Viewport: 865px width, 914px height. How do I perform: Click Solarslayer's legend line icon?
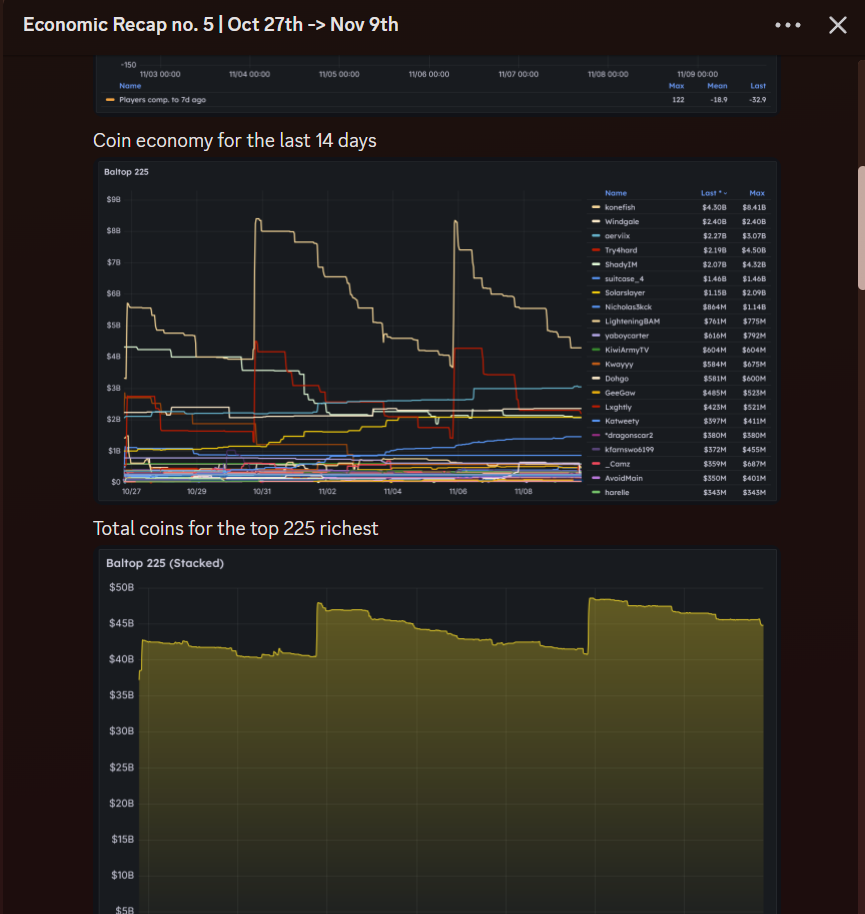pyautogui.click(x=597, y=292)
